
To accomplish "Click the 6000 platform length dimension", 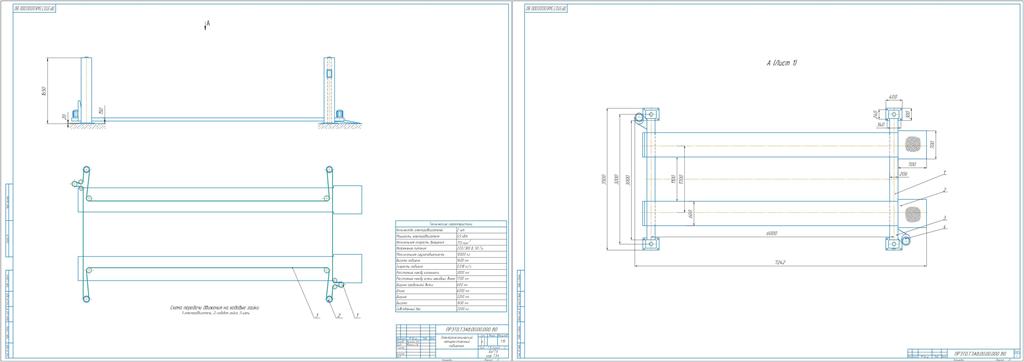I will tap(772, 233).
